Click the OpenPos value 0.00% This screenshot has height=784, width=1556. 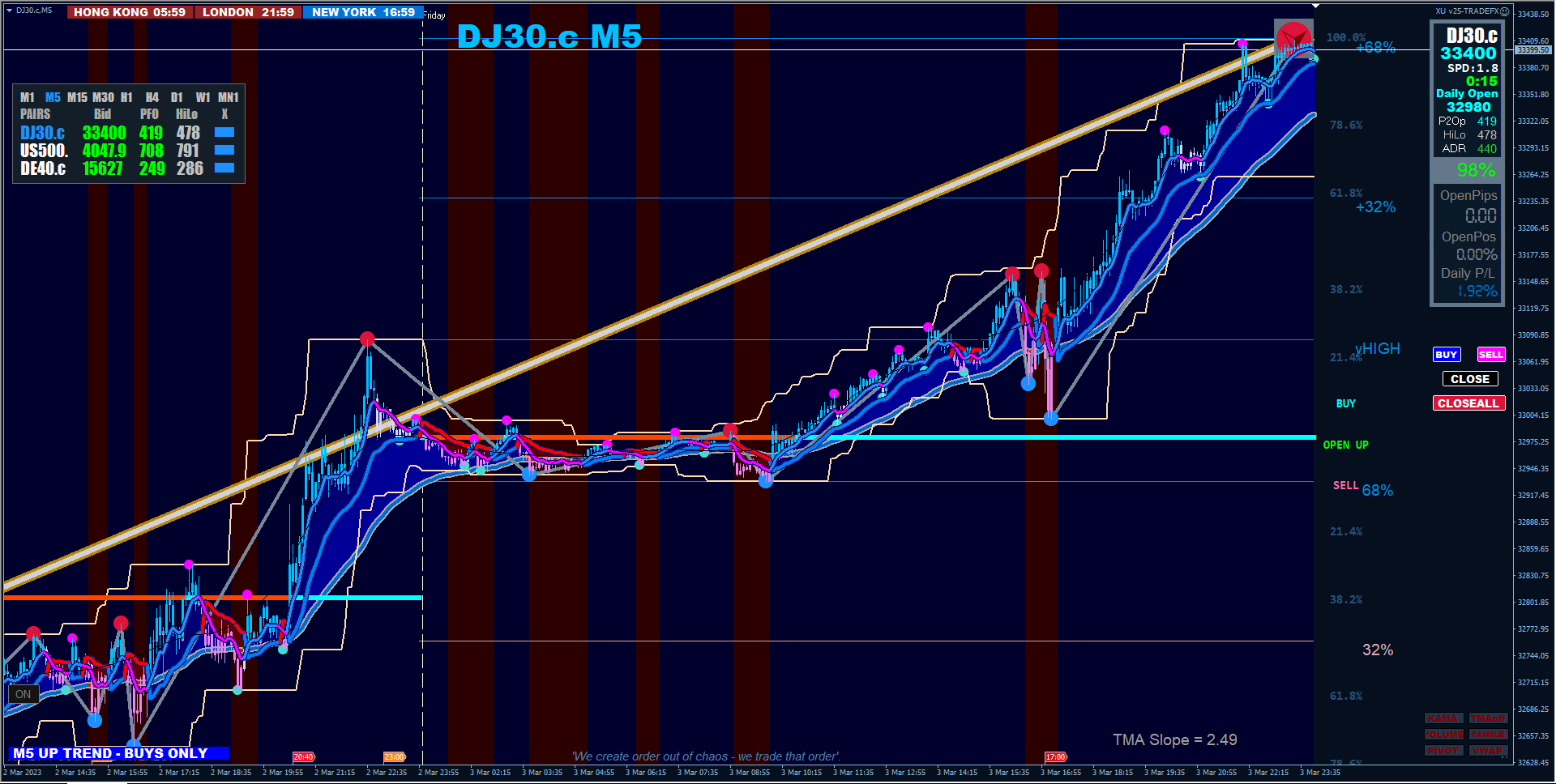tap(1477, 254)
